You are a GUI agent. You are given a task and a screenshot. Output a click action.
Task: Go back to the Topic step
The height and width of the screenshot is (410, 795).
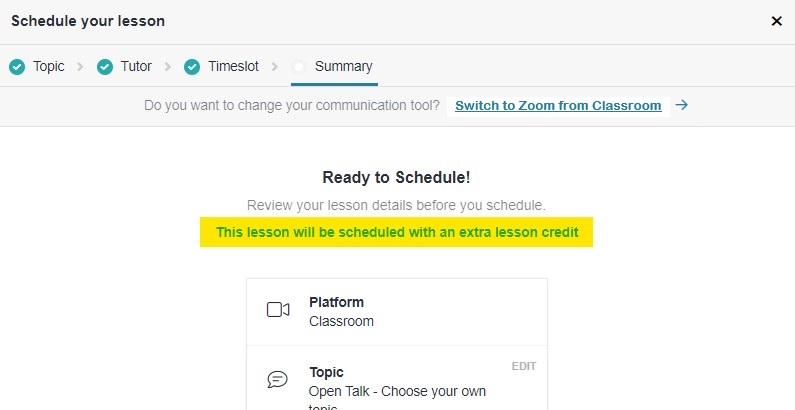coord(48,67)
